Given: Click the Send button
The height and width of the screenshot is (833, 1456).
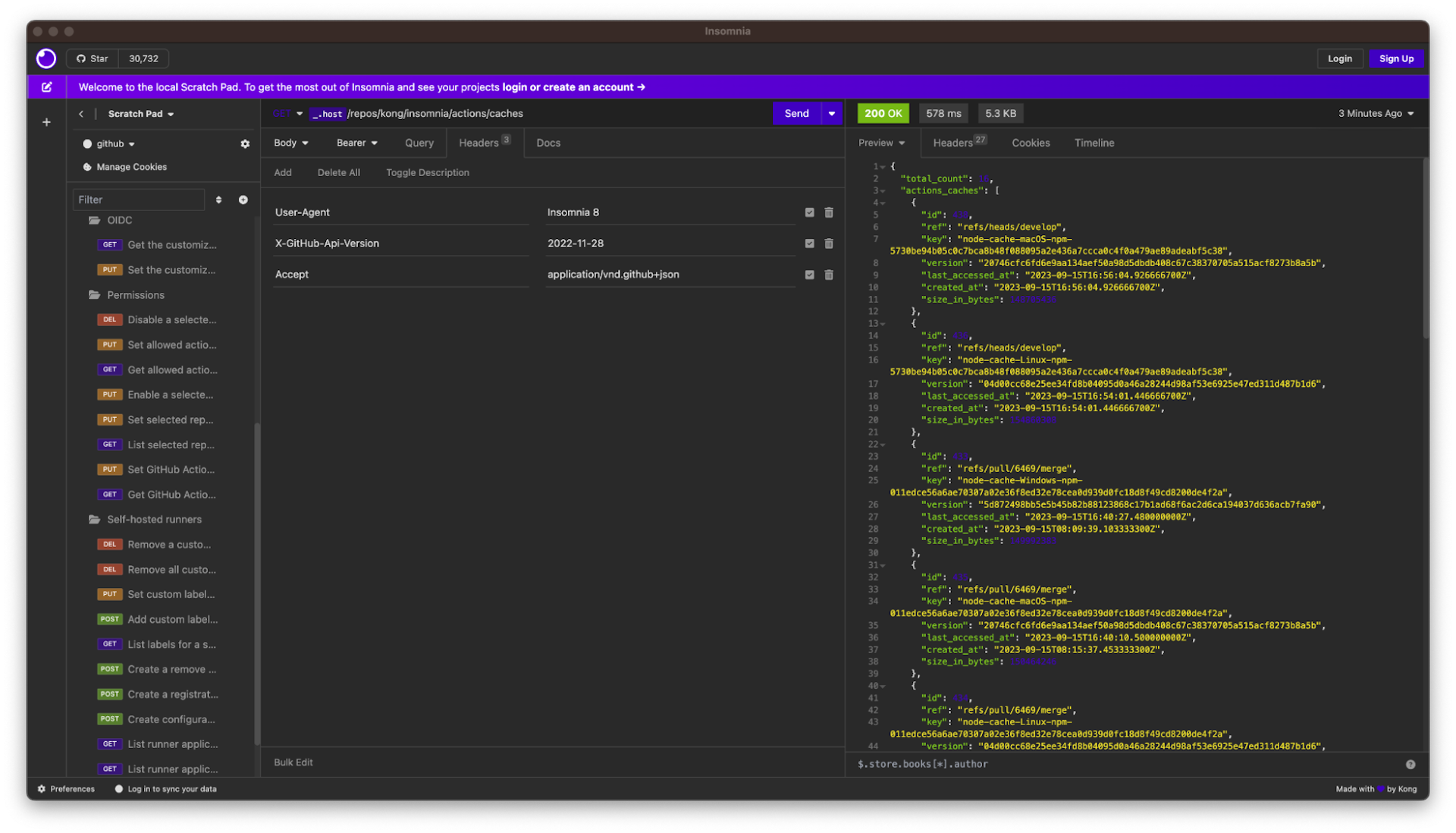Looking at the screenshot, I should (x=796, y=114).
